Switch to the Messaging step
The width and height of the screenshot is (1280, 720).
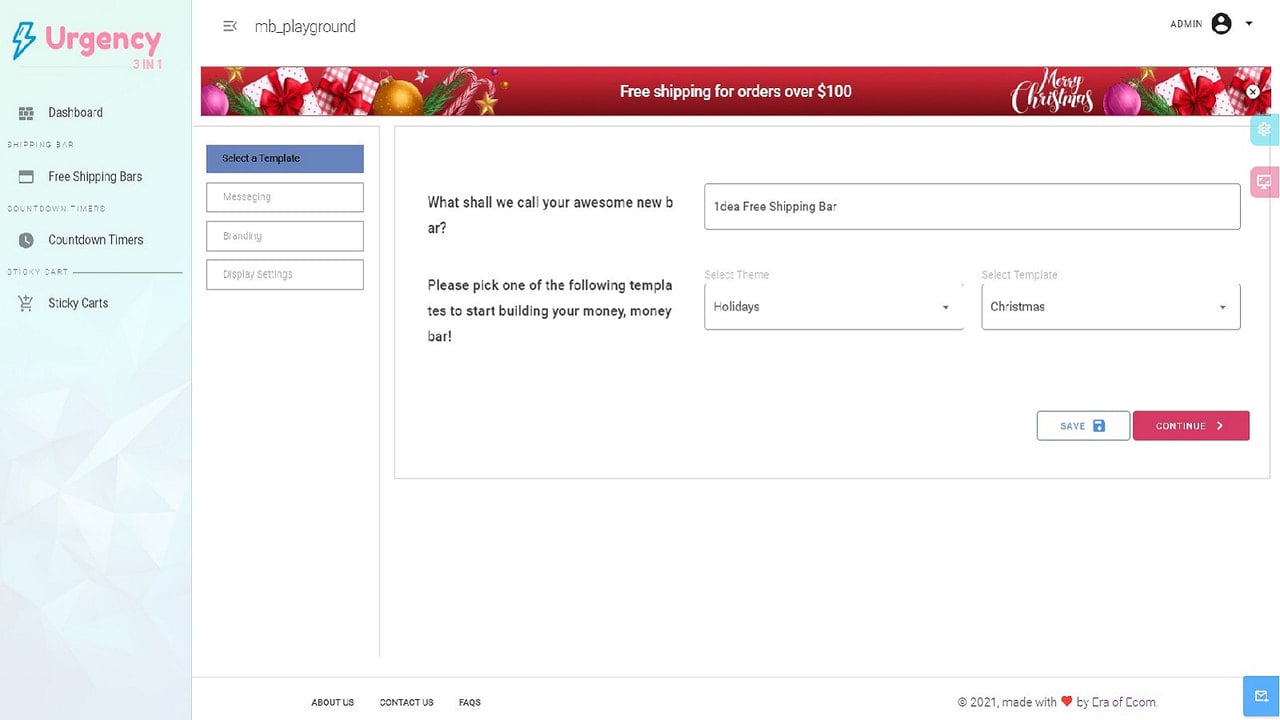(285, 197)
